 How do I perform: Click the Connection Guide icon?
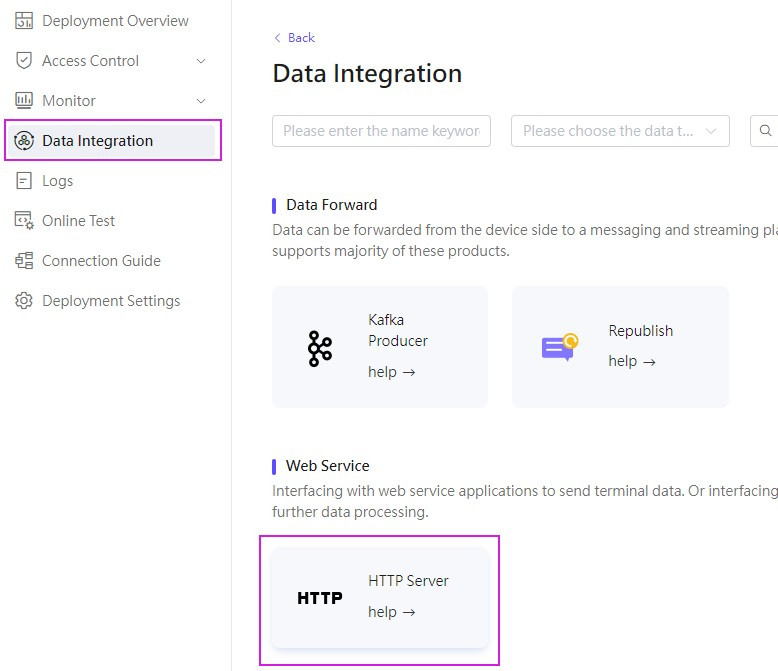tap(24, 261)
